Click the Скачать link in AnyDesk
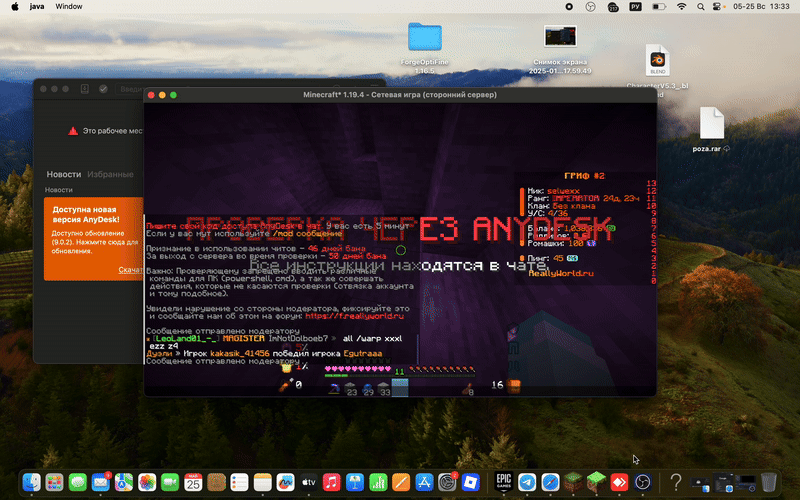800x500 pixels. (x=131, y=269)
